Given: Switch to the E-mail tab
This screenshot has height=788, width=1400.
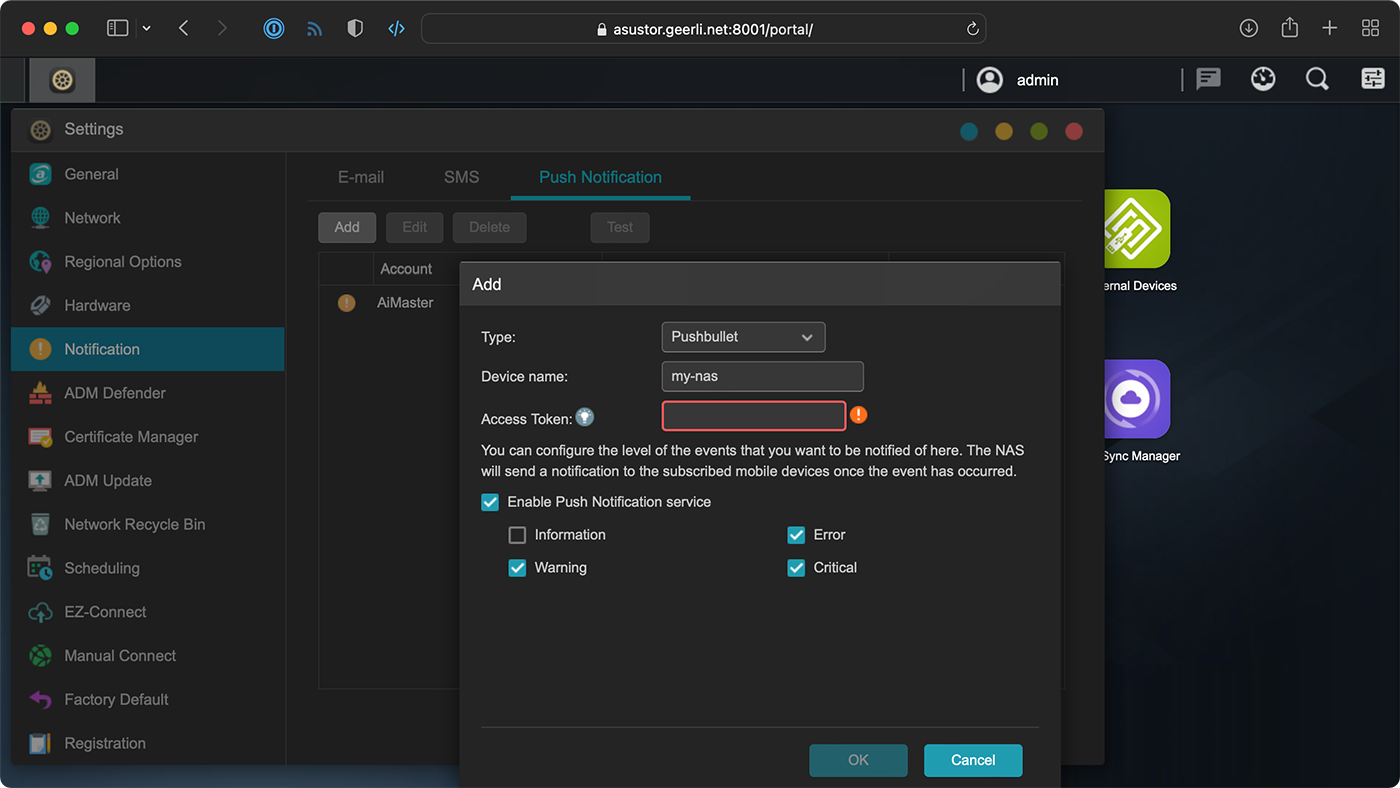Looking at the screenshot, I should coord(361,177).
